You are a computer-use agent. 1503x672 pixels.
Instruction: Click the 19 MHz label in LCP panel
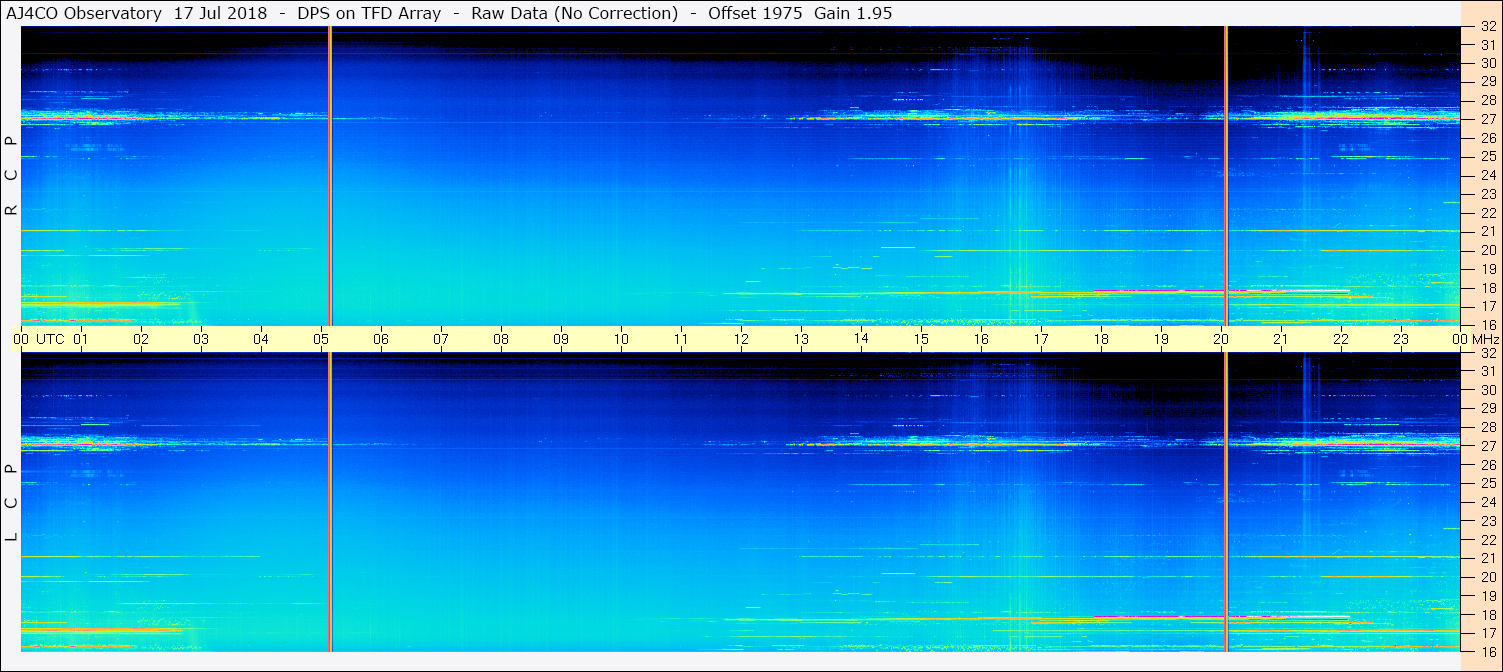pos(1487,596)
